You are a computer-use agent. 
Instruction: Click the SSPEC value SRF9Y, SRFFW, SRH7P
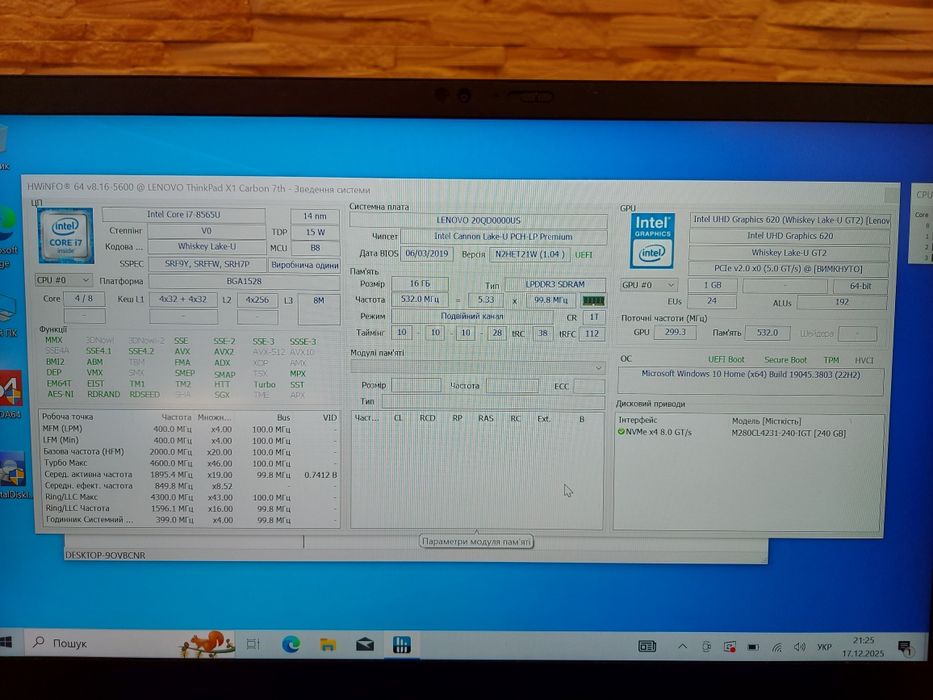[x=206, y=264]
